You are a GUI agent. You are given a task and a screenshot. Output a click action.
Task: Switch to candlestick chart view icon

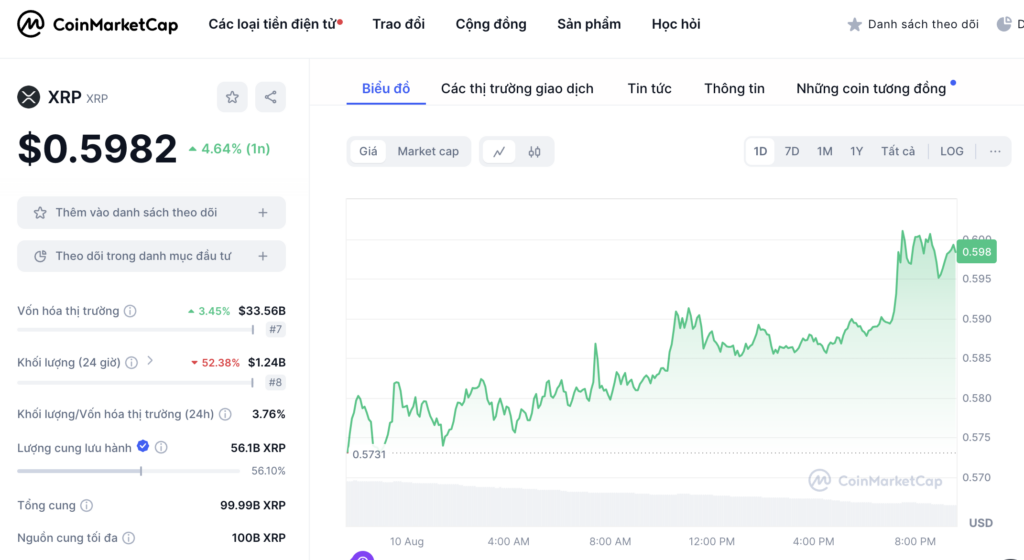coord(534,151)
